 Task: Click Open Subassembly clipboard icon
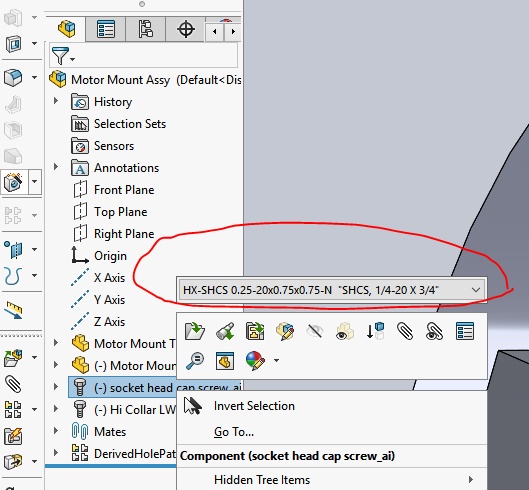(255, 331)
